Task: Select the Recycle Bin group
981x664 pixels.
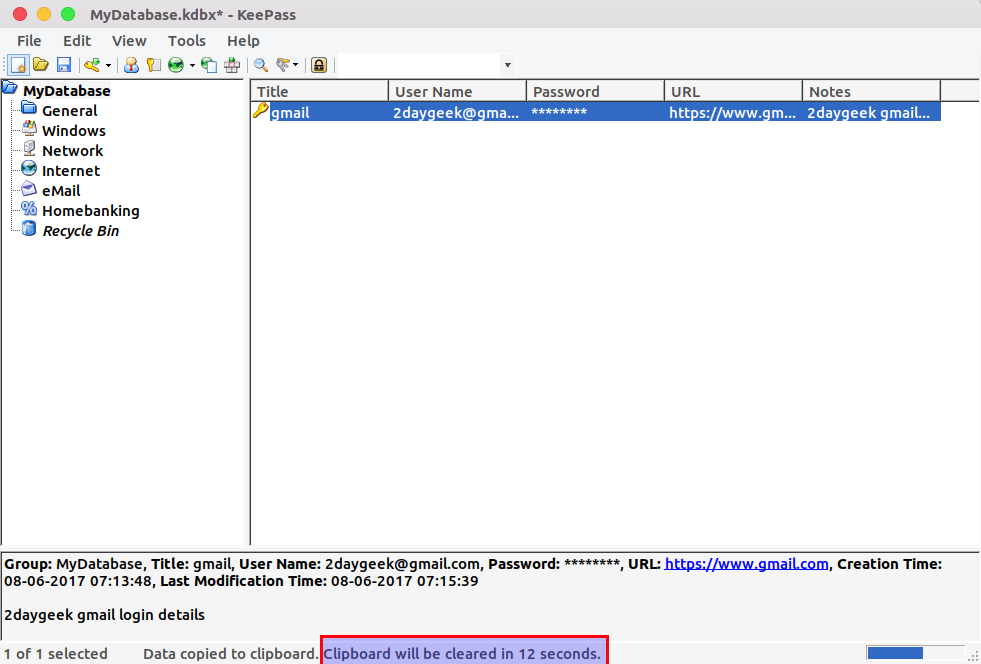Action: pyautogui.click(x=81, y=231)
